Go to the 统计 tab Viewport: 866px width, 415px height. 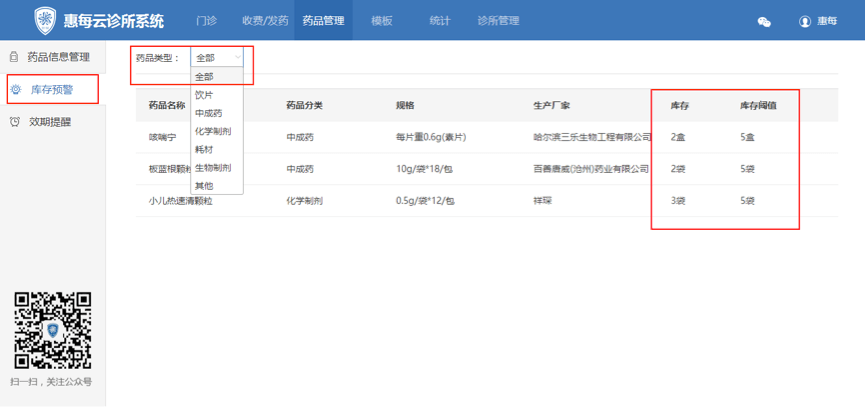click(x=440, y=21)
